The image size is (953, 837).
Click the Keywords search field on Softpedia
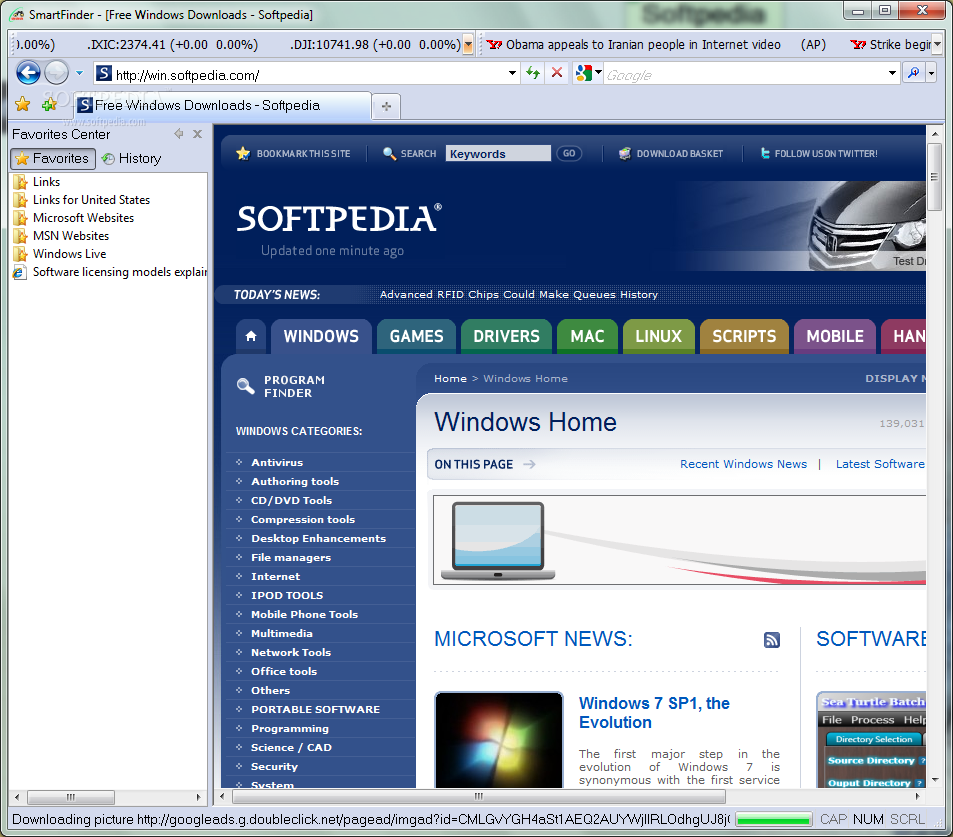pyautogui.click(x=498, y=154)
